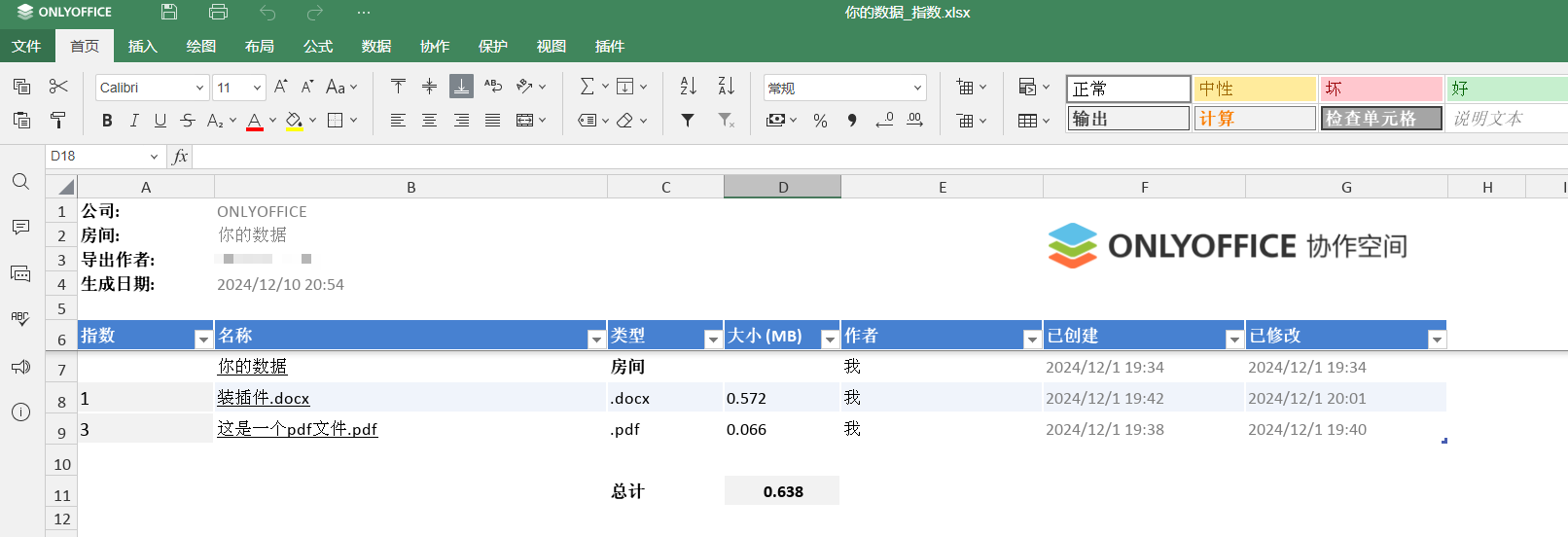Toggle italic formatting
The image size is (1568, 537).
click(x=134, y=121)
